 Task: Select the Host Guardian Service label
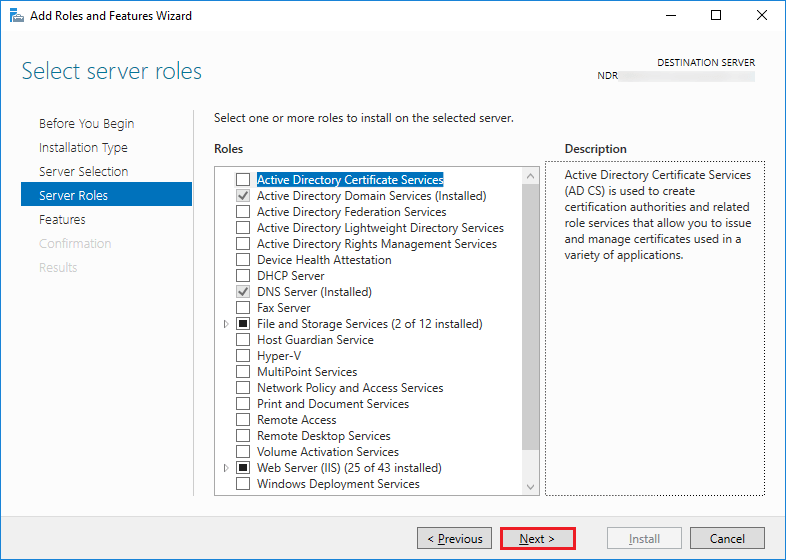click(315, 340)
